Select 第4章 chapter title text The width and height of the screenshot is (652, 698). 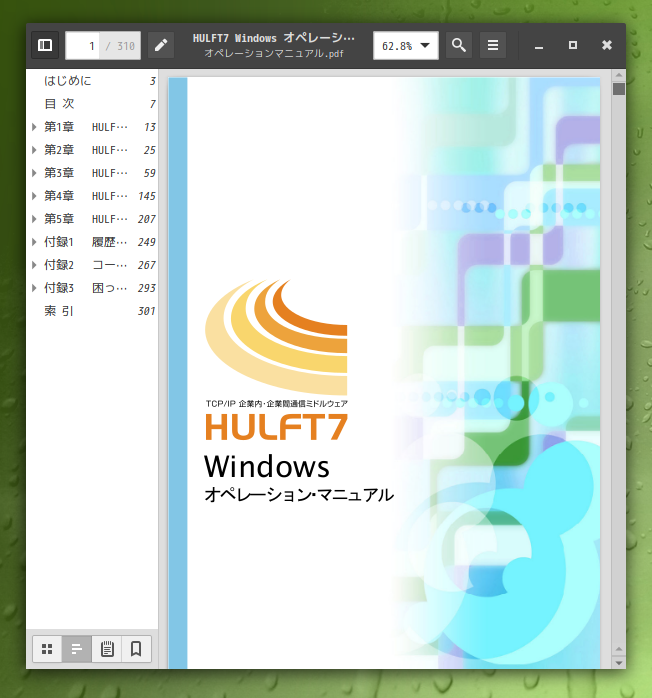click(86, 196)
